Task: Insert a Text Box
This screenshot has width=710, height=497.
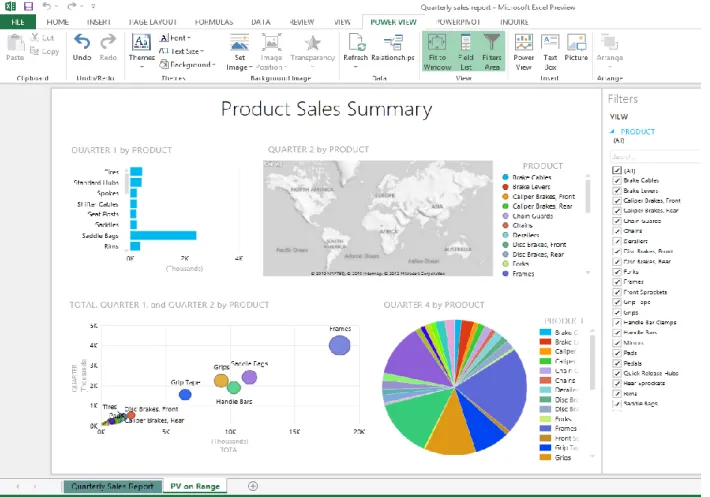Action: 550,43
